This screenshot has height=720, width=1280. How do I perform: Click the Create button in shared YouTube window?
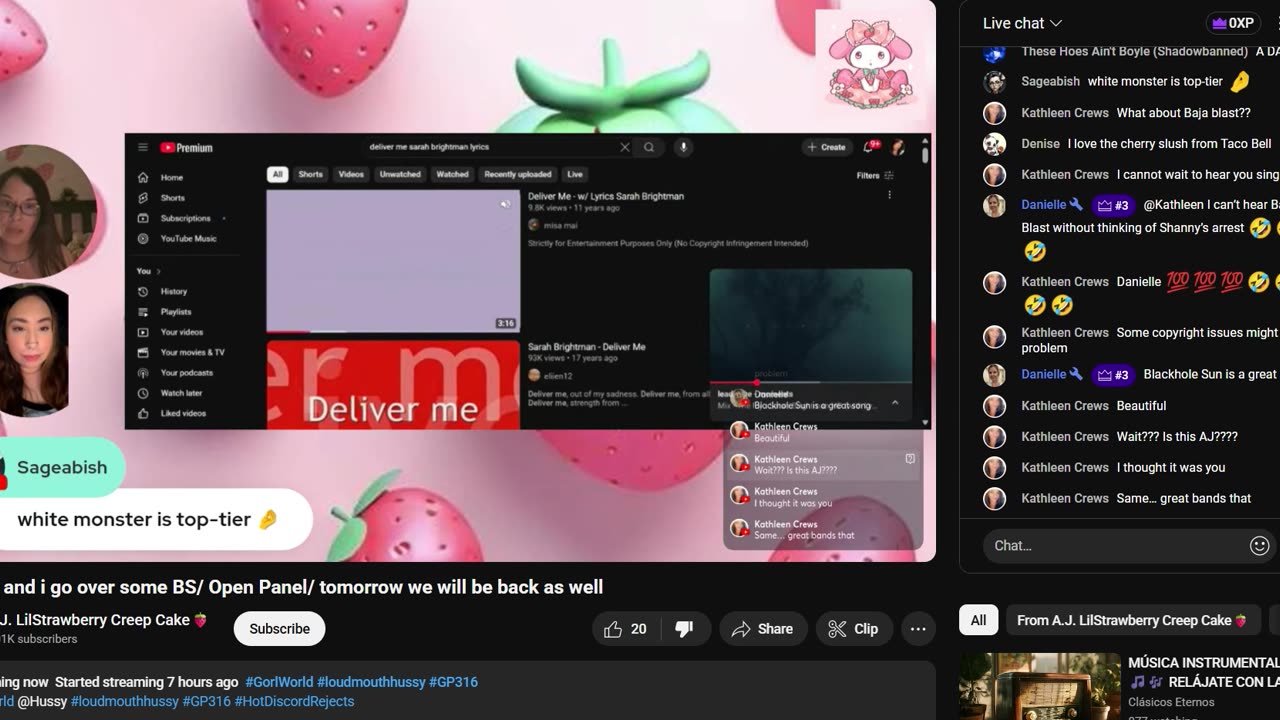coord(826,147)
